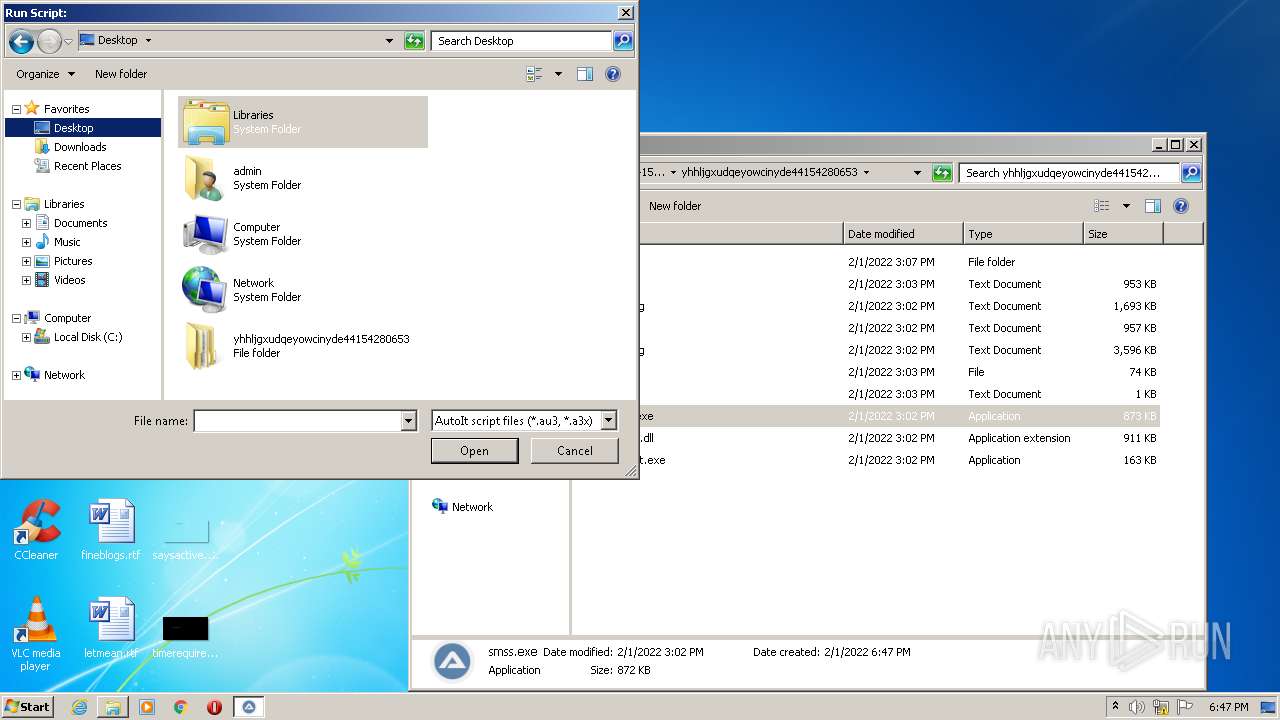This screenshot has height=720, width=1280.
Task: Open view options dropdown arrow in Run Script dialog
Action: pyautogui.click(x=558, y=74)
